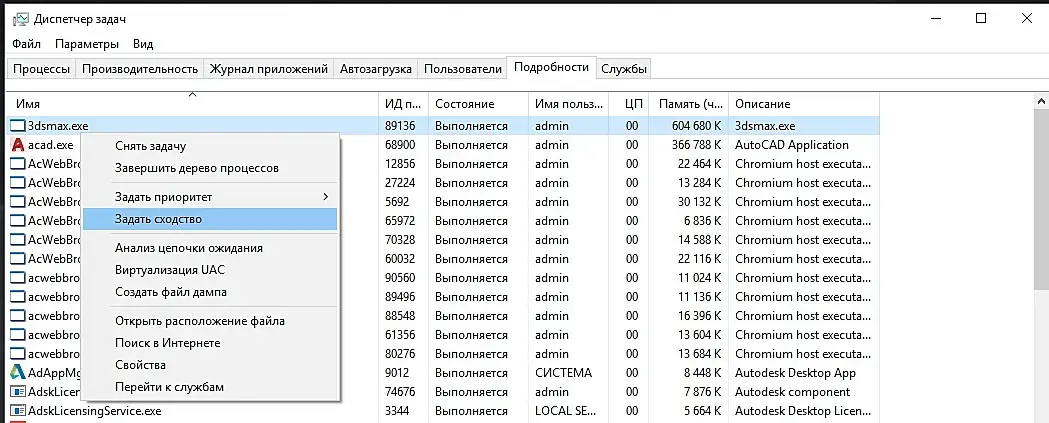Click icon of process with ID 12856
The height and width of the screenshot is (423, 1049).
coord(18,164)
